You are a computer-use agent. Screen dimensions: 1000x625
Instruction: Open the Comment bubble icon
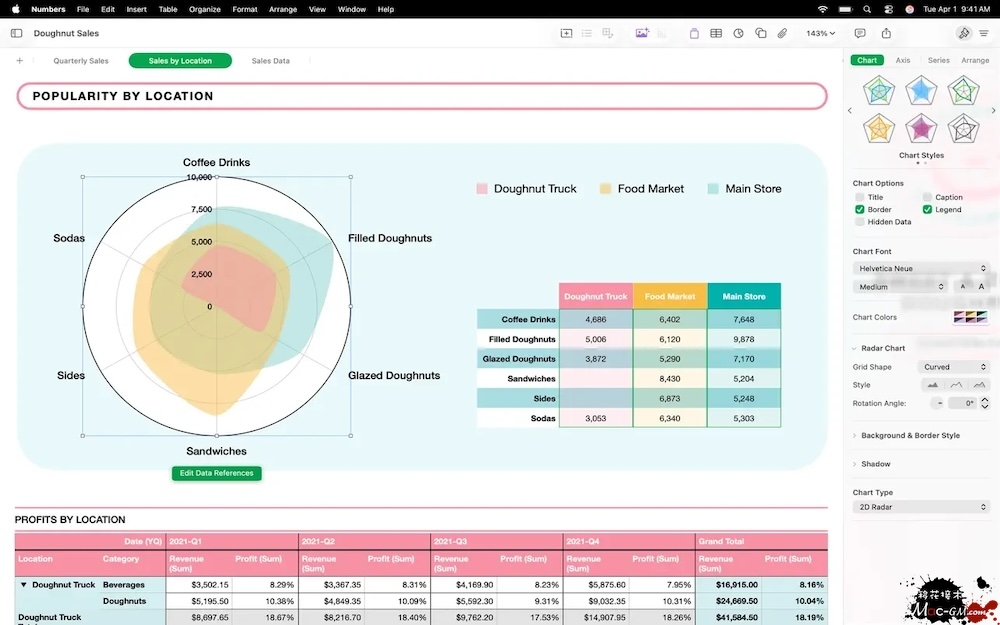[859, 33]
